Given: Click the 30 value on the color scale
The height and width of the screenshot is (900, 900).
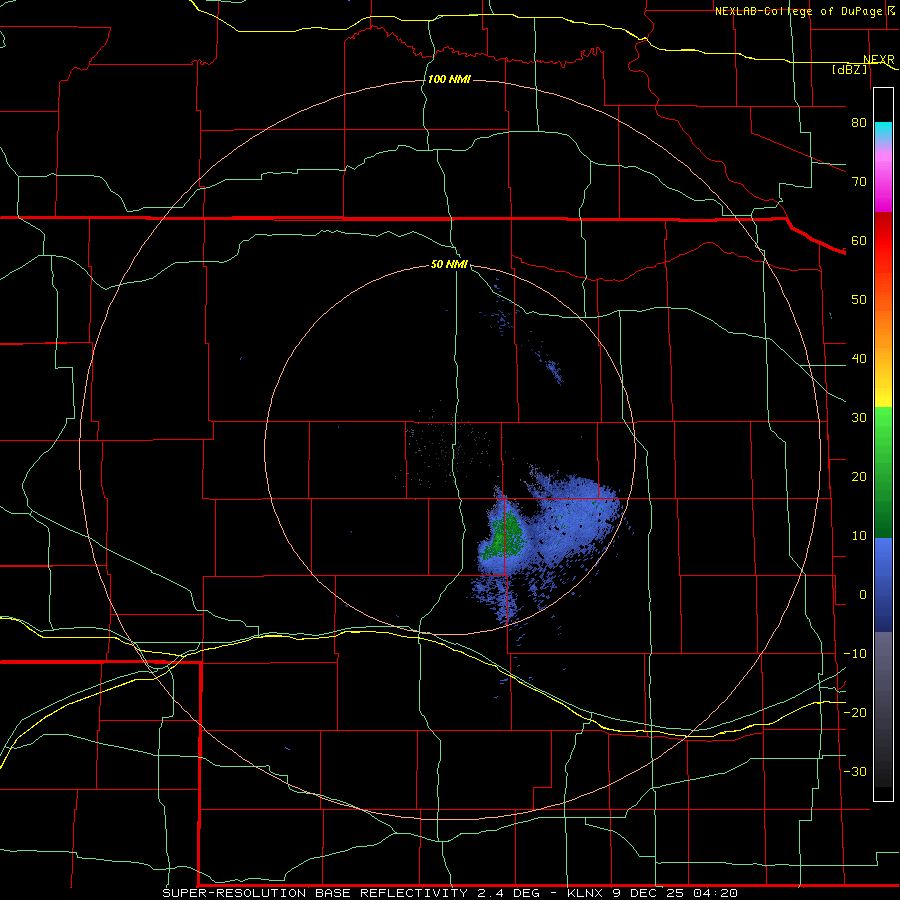Looking at the screenshot, I should [859, 417].
